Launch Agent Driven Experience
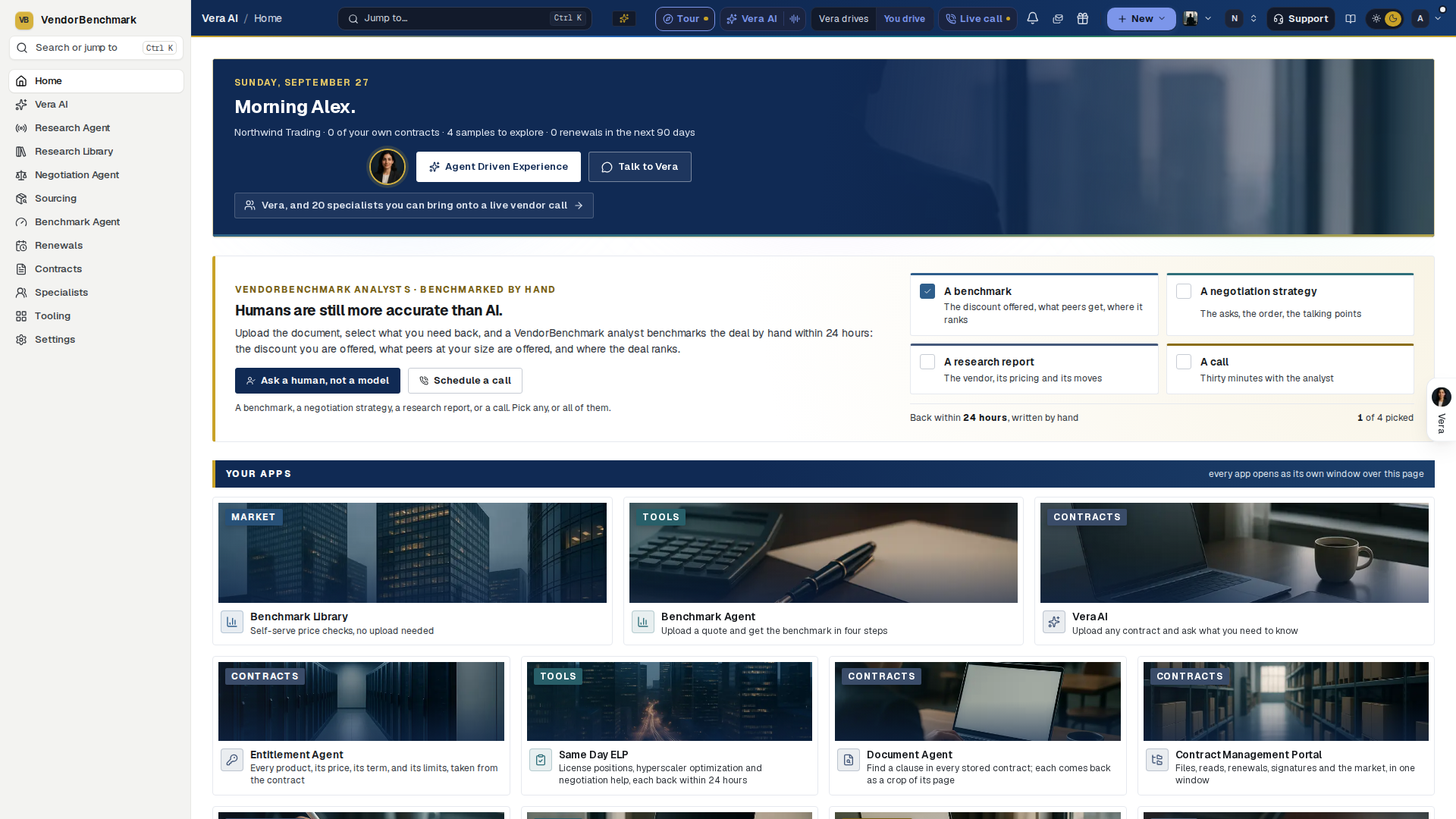Image resolution: width=1456 pixels, height=819 pixels. coord(498,167)
